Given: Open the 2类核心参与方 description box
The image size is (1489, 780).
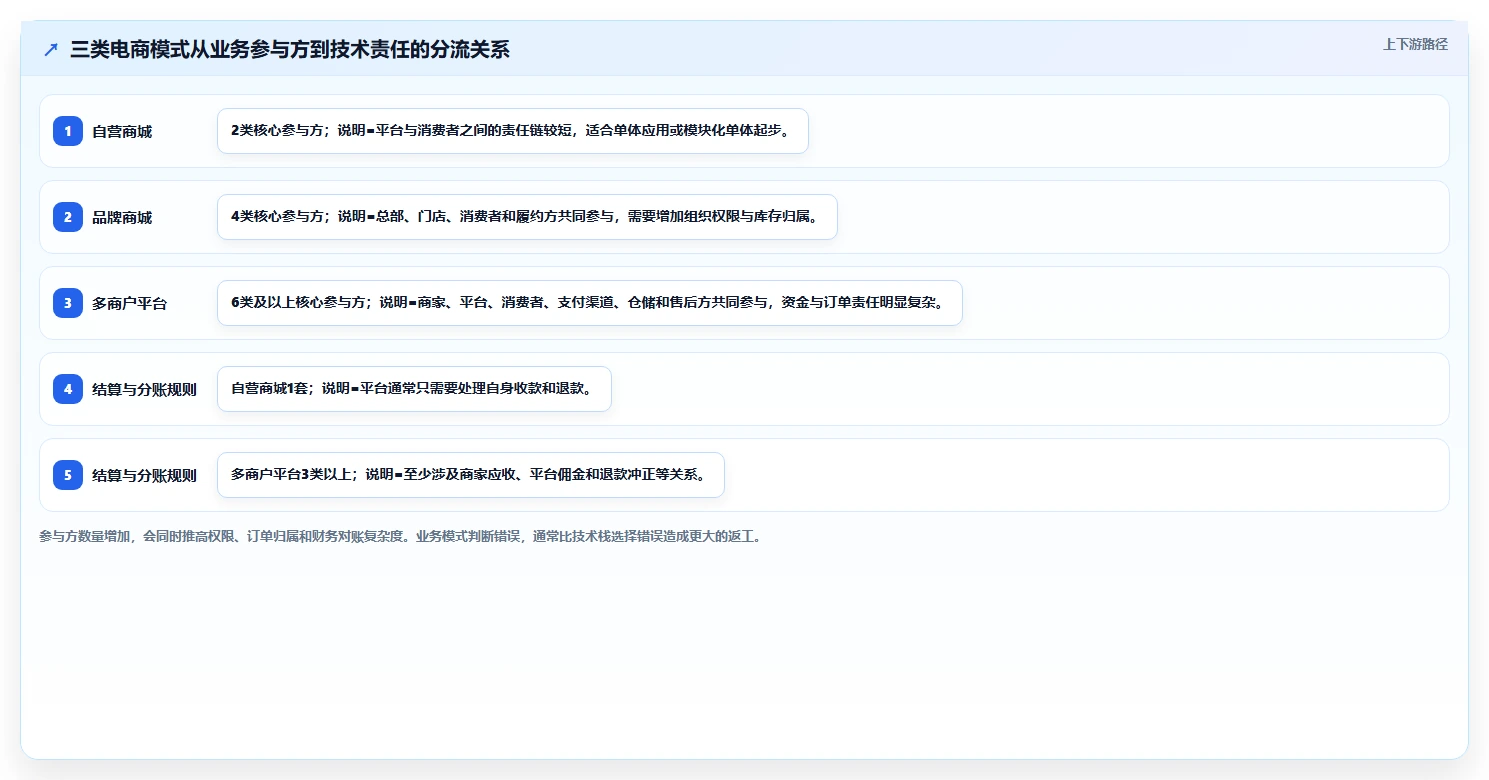Looking at the screenshot, I should tap(512, 131).
